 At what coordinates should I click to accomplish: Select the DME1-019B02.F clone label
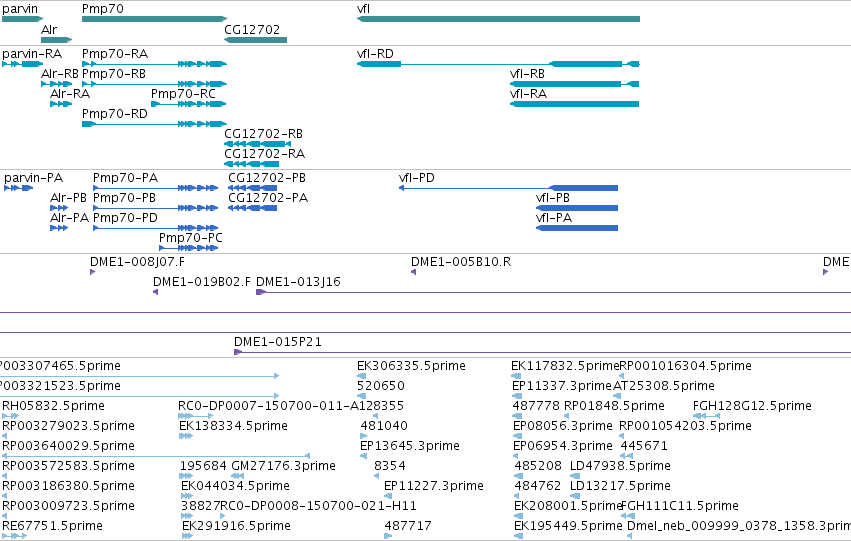(202, 282)
